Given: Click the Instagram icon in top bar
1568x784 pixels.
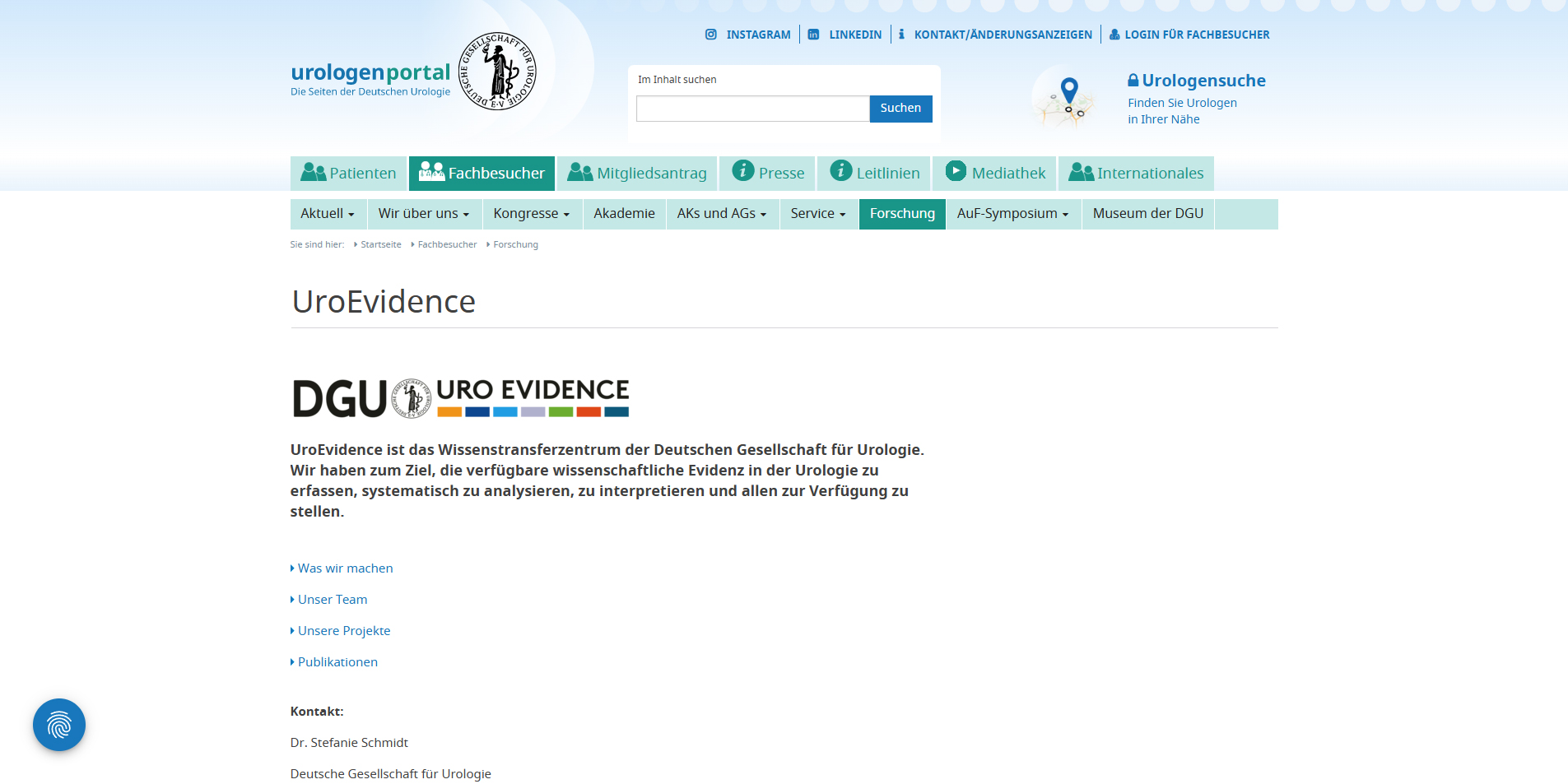Looking at the screenshot, I should tap(710, 35).
